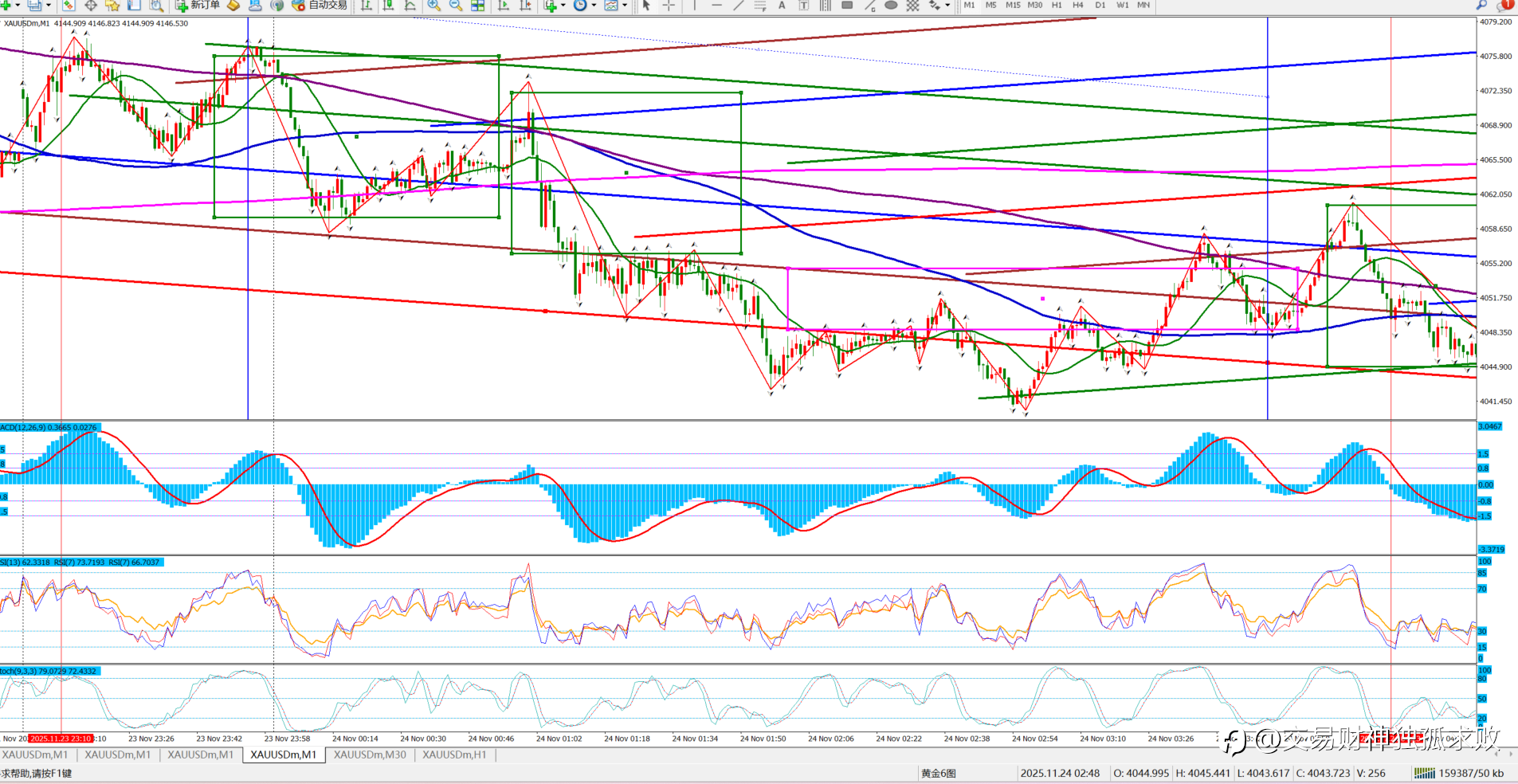The image size is (1518, 784).
Task: Select the rectangle drawing tool
Action: (847, 5)
